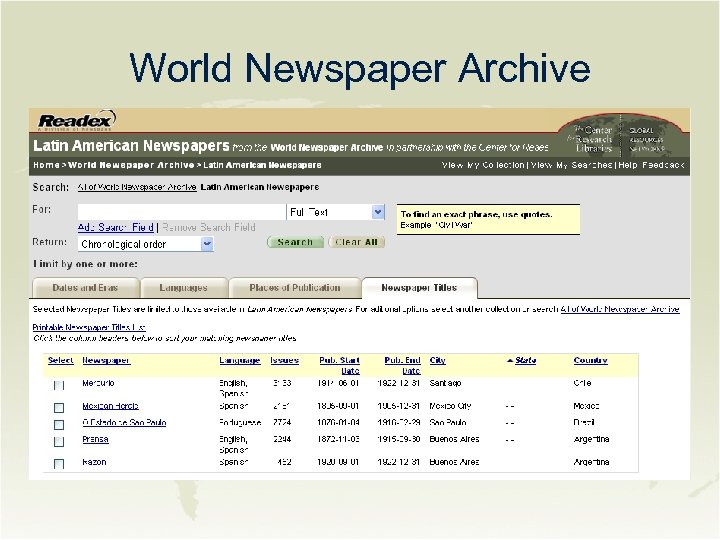The image size is (720, 540).
Task: Click All of World Newspaper Archive search link
Action: tap(137, 187)
